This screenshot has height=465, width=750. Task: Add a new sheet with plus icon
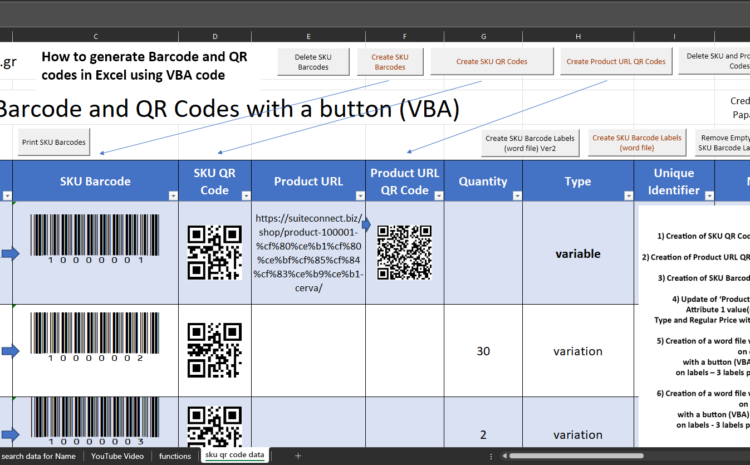[x=298, y=456]
